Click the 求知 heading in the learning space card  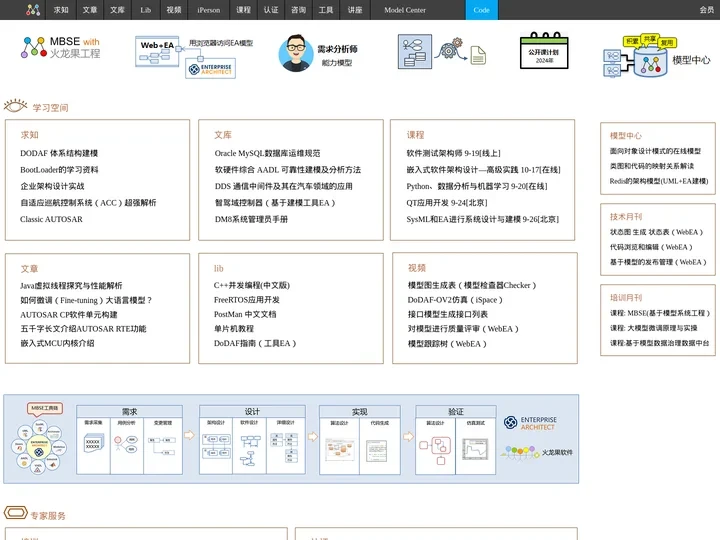pos(29,135)
